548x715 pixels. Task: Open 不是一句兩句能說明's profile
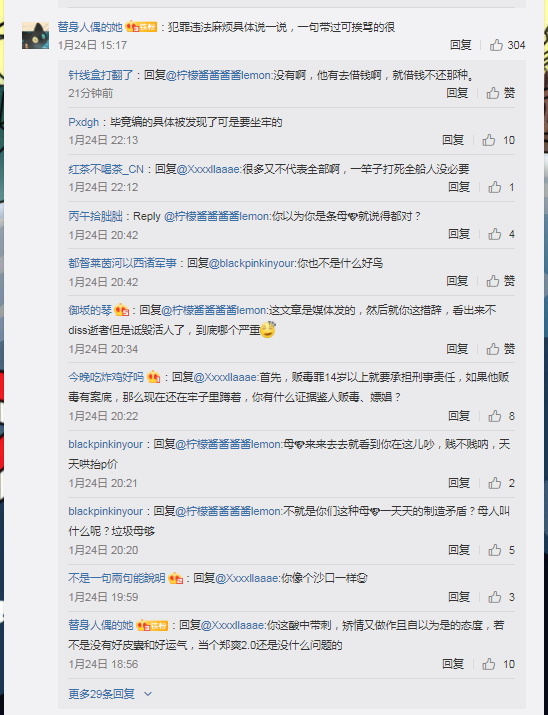point(117,578)
